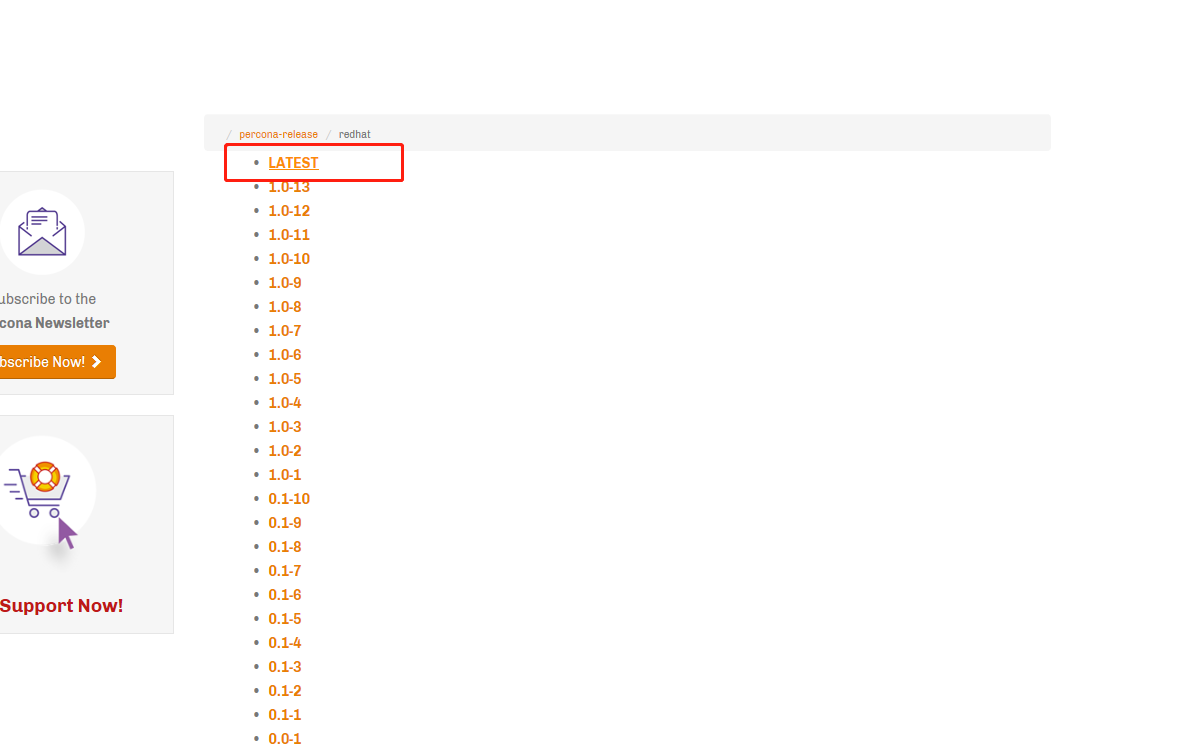Open version 1.0-7 directory
This screenshot has width=1203, height=747.
click(285, 331)
